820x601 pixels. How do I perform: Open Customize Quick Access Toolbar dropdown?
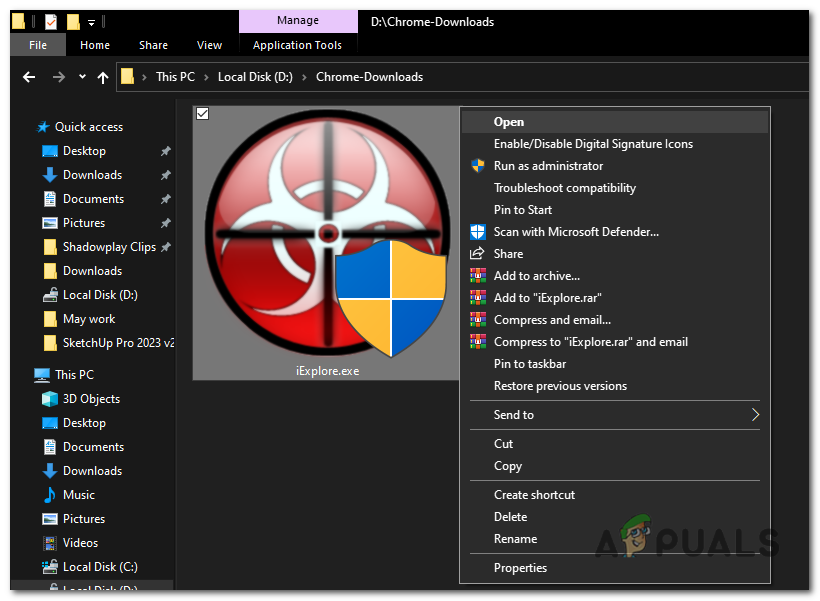click(x=92, y=22)
